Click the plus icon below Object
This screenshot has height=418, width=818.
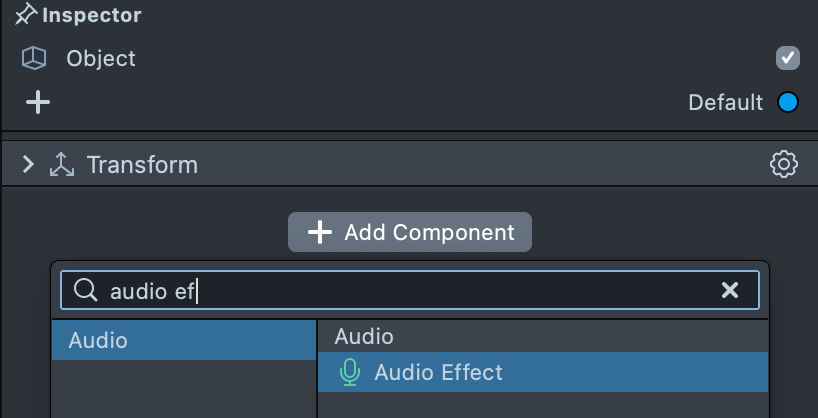tap(38, 102)
